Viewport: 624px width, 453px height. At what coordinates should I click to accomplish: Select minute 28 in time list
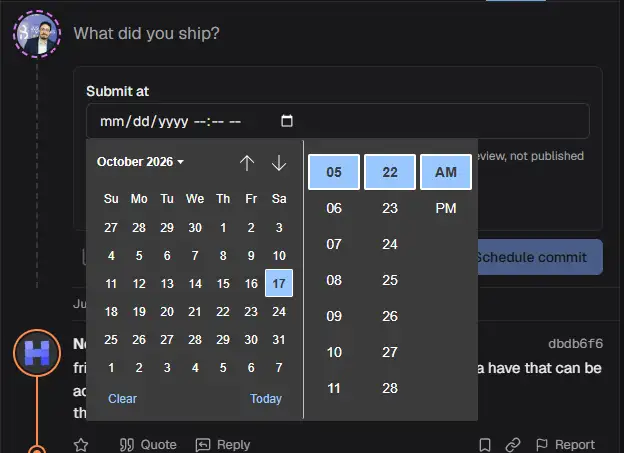pyautogui.click(x=390, y=388)
